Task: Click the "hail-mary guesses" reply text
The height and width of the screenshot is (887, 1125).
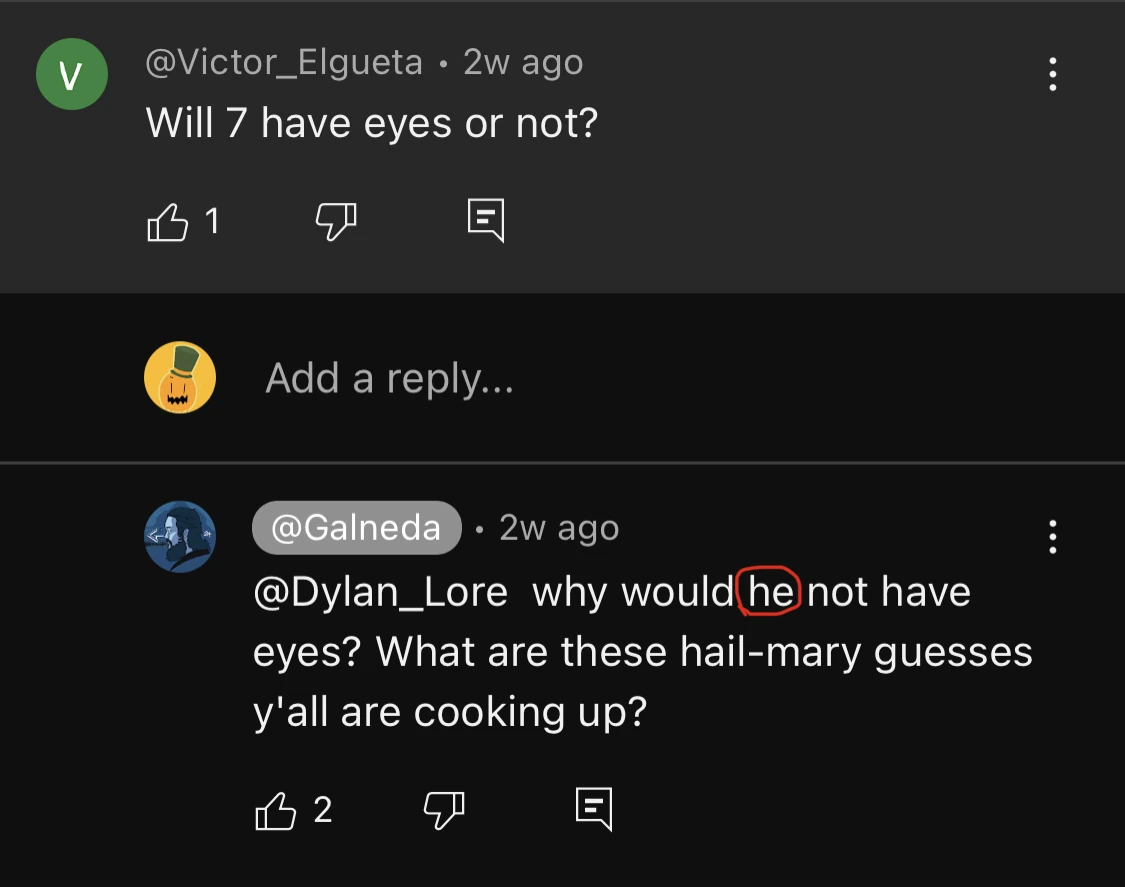Action: 856,652
